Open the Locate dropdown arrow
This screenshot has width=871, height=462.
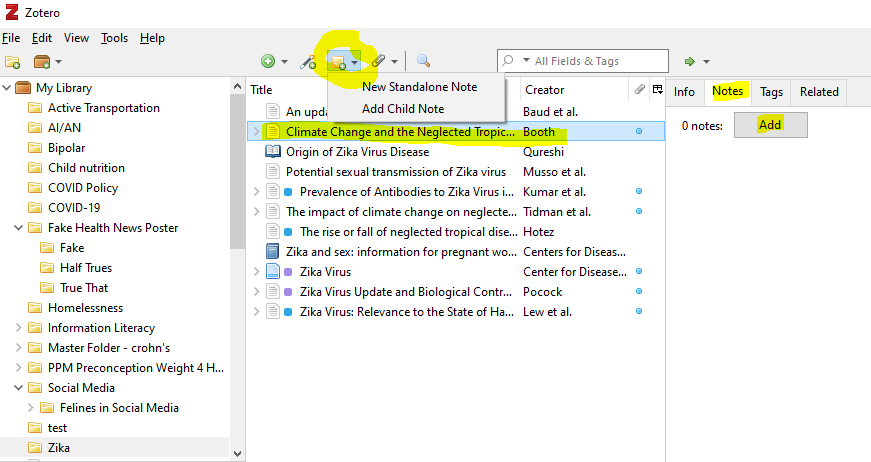coord(707,62)
